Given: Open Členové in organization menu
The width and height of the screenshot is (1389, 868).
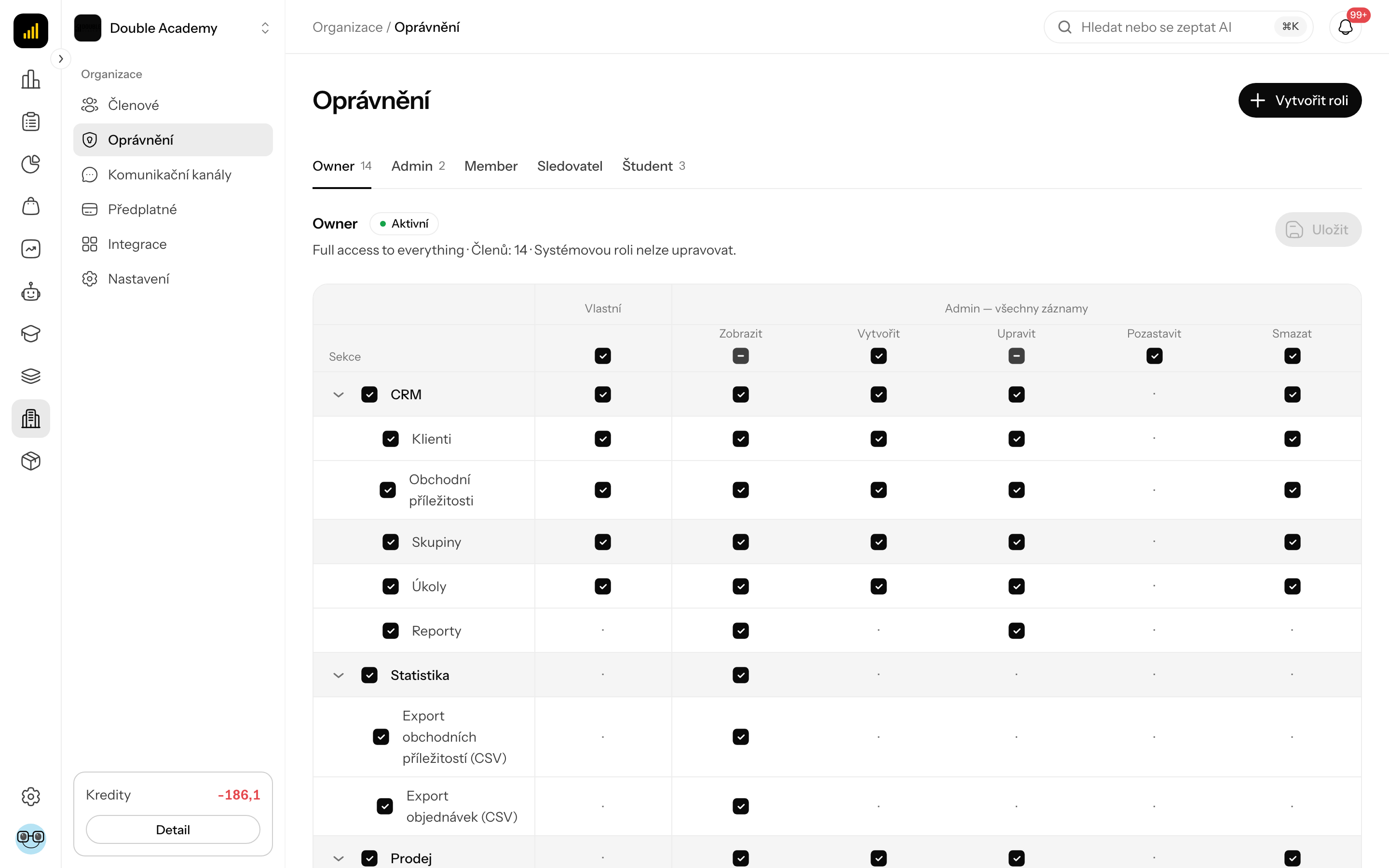Looking at the screenshot, I should coord(173,105).
